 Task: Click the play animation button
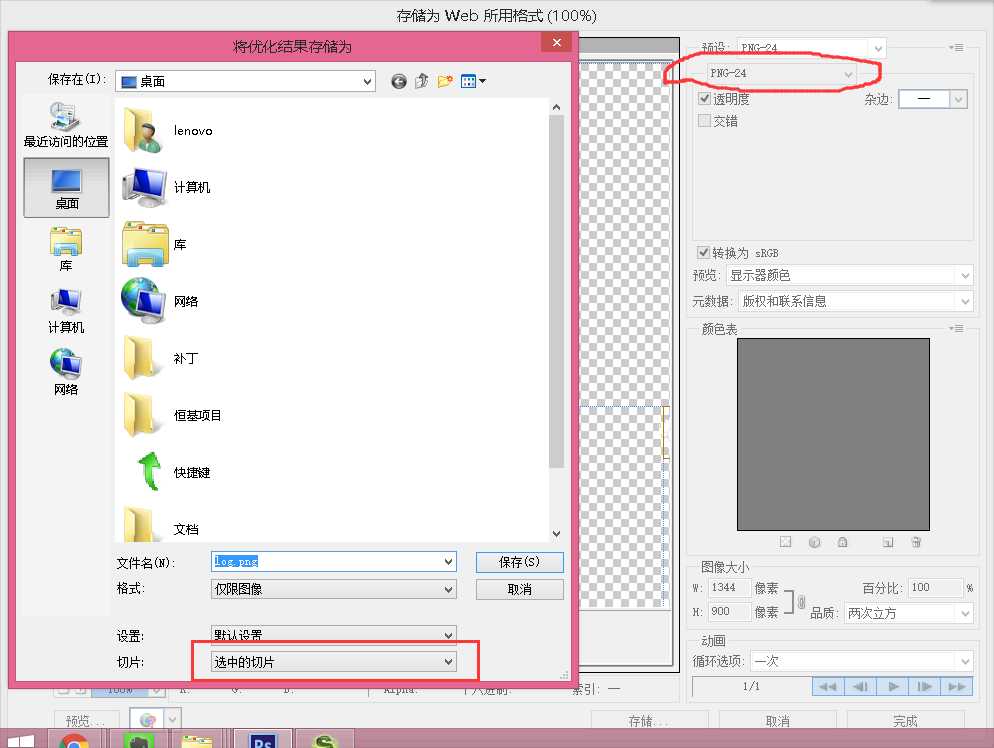click(893, 687)
